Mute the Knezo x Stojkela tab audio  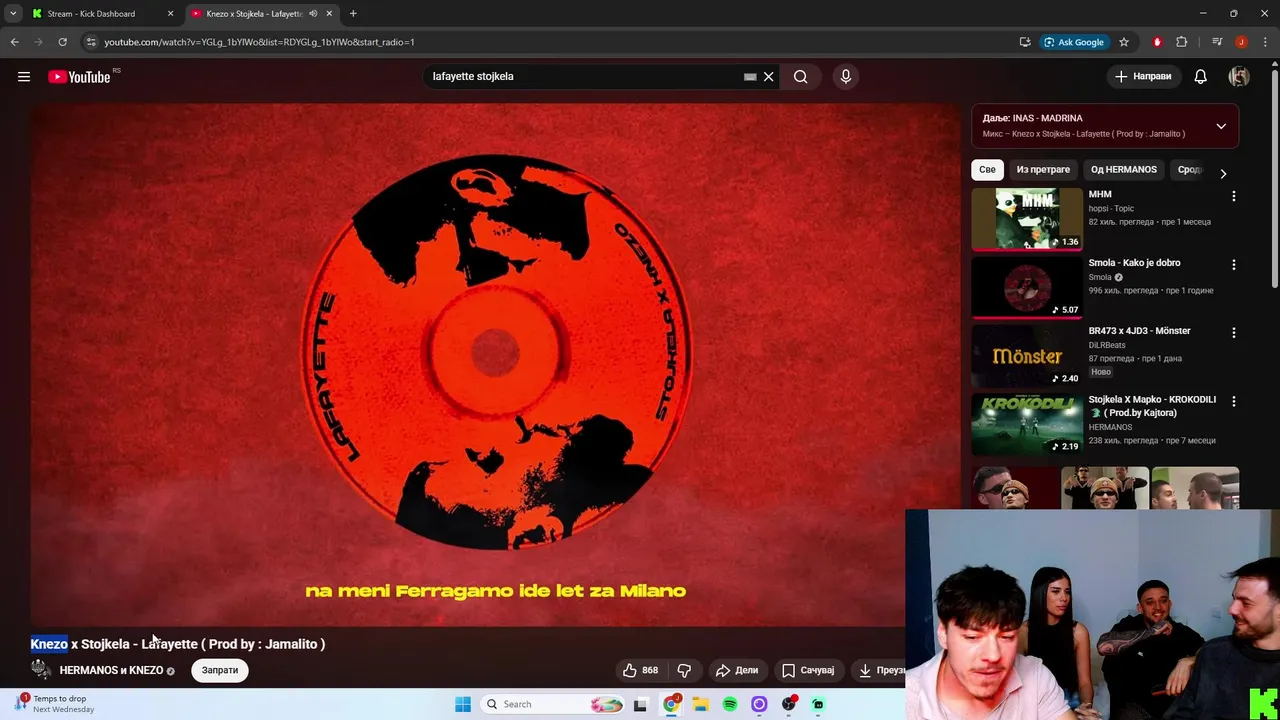click(313, 14)
